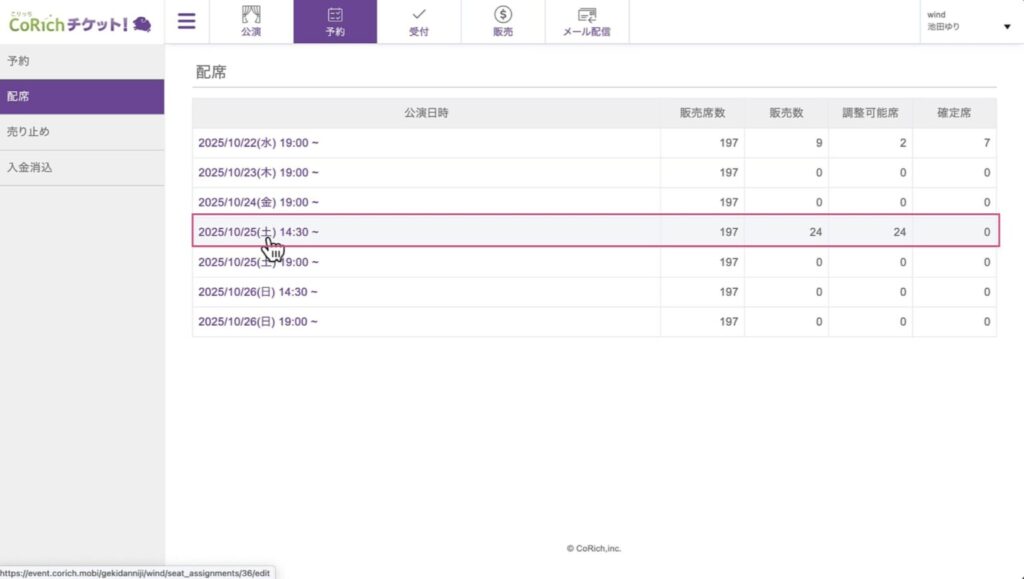1024x579 pixels.
Task: Toggle the hamburger menu icon
Action: pyautogui.click(x=186, y=21)
